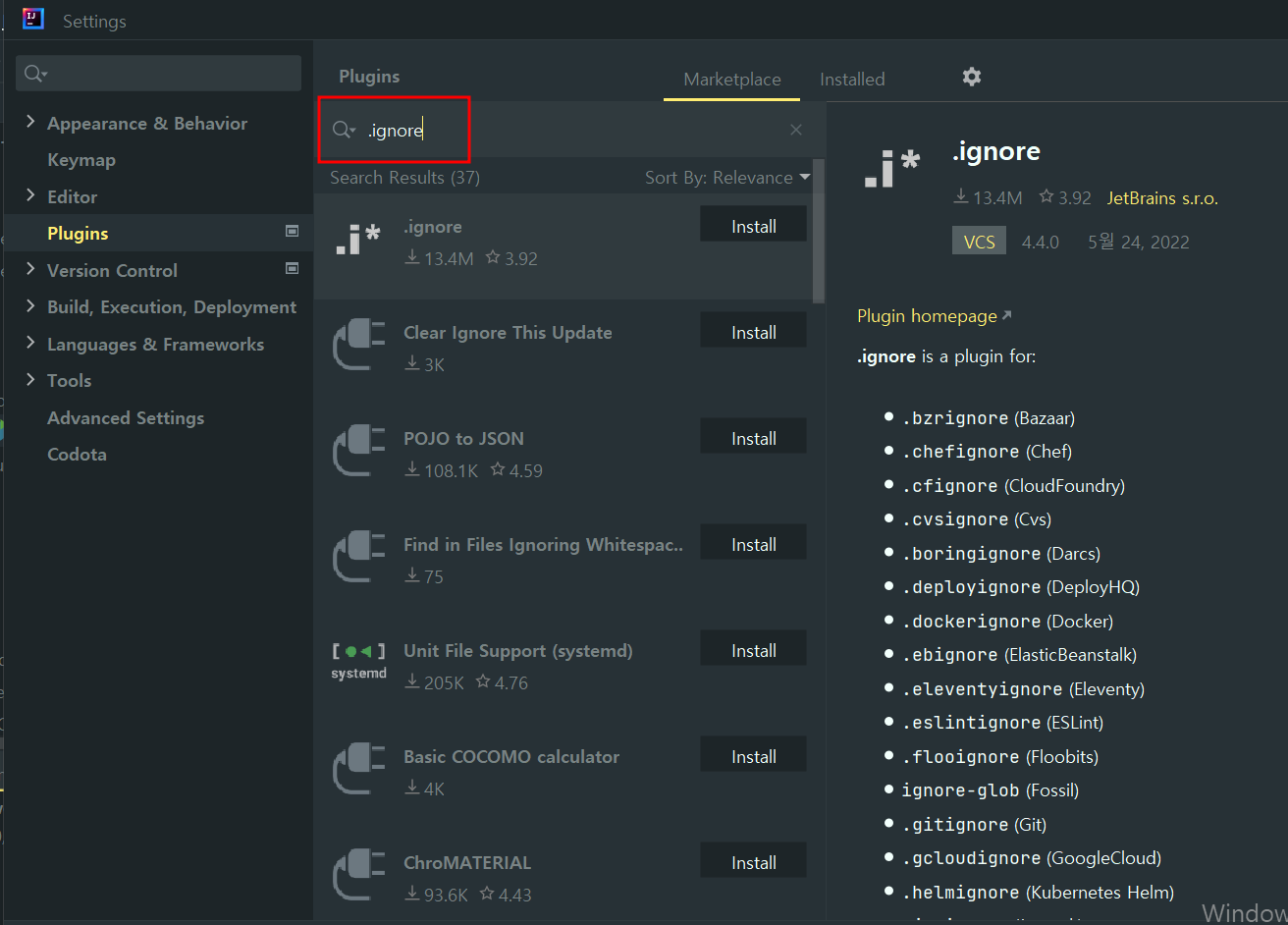Switch to the Marketplace tab
The image size is (1288, 925).
click(x=732, y=80)
